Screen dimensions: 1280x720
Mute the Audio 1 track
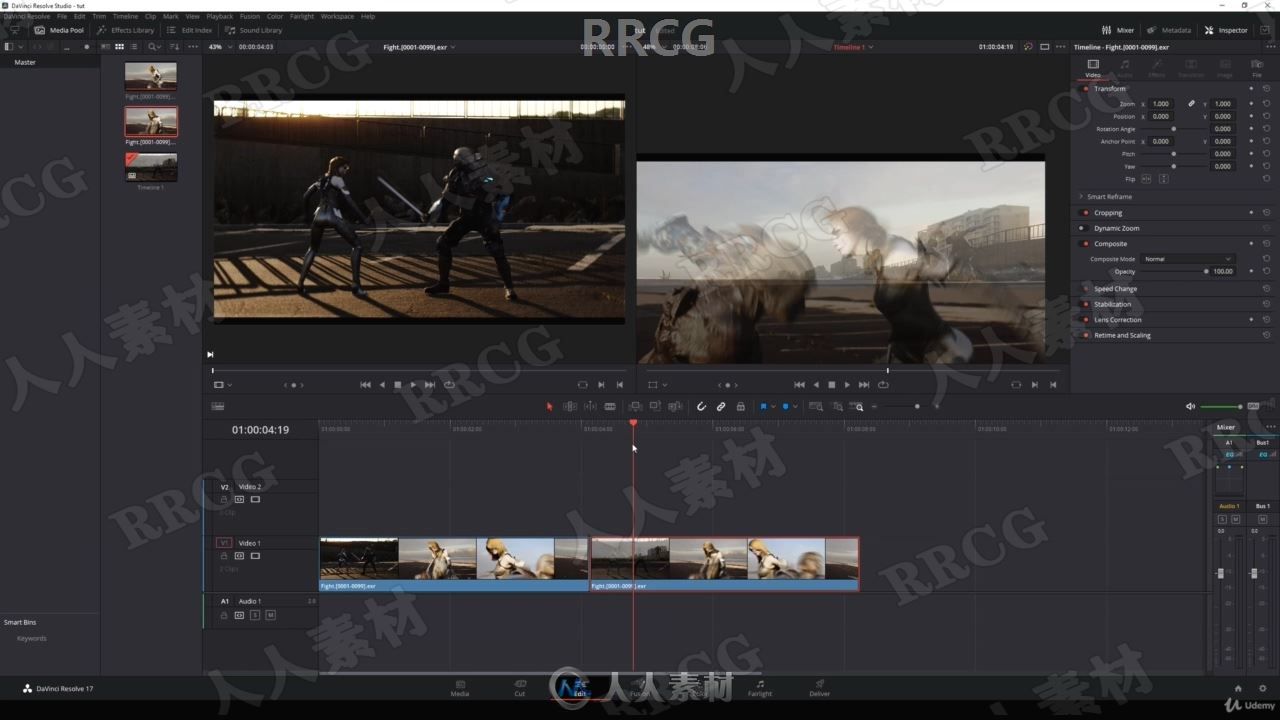(x=270, y=615)
